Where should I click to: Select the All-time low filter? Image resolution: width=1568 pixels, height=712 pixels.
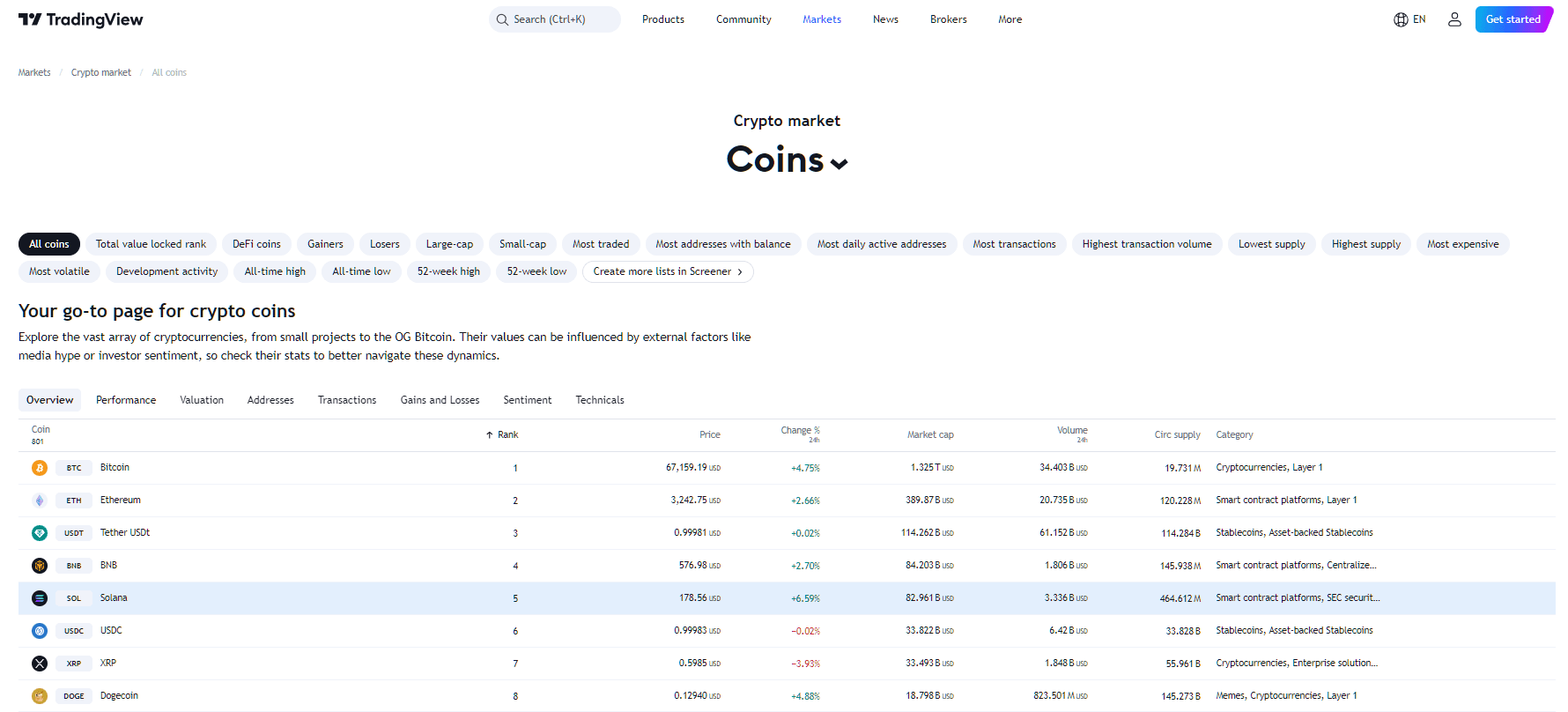361,271
